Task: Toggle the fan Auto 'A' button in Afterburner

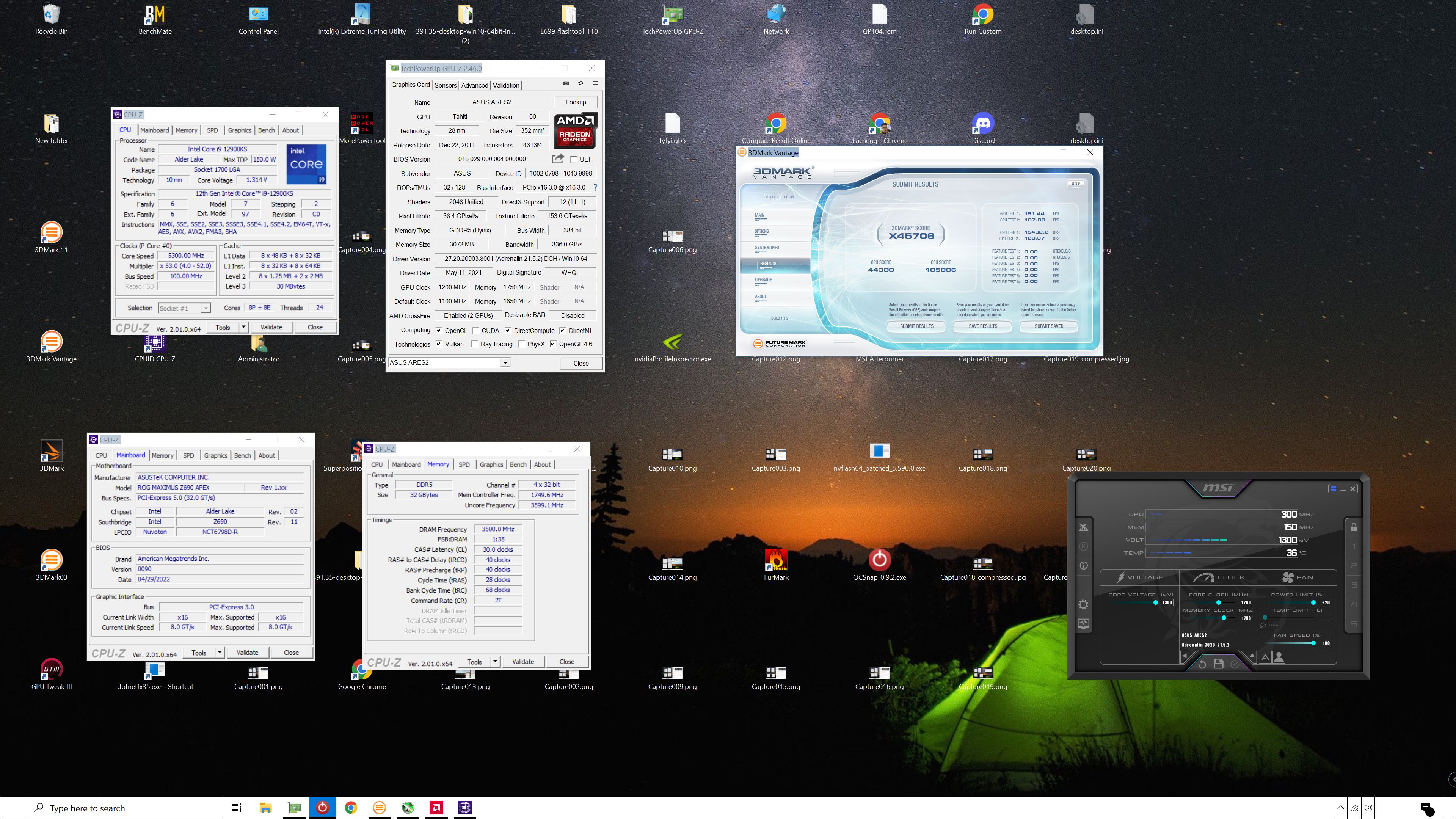Action: [1265, 657]
